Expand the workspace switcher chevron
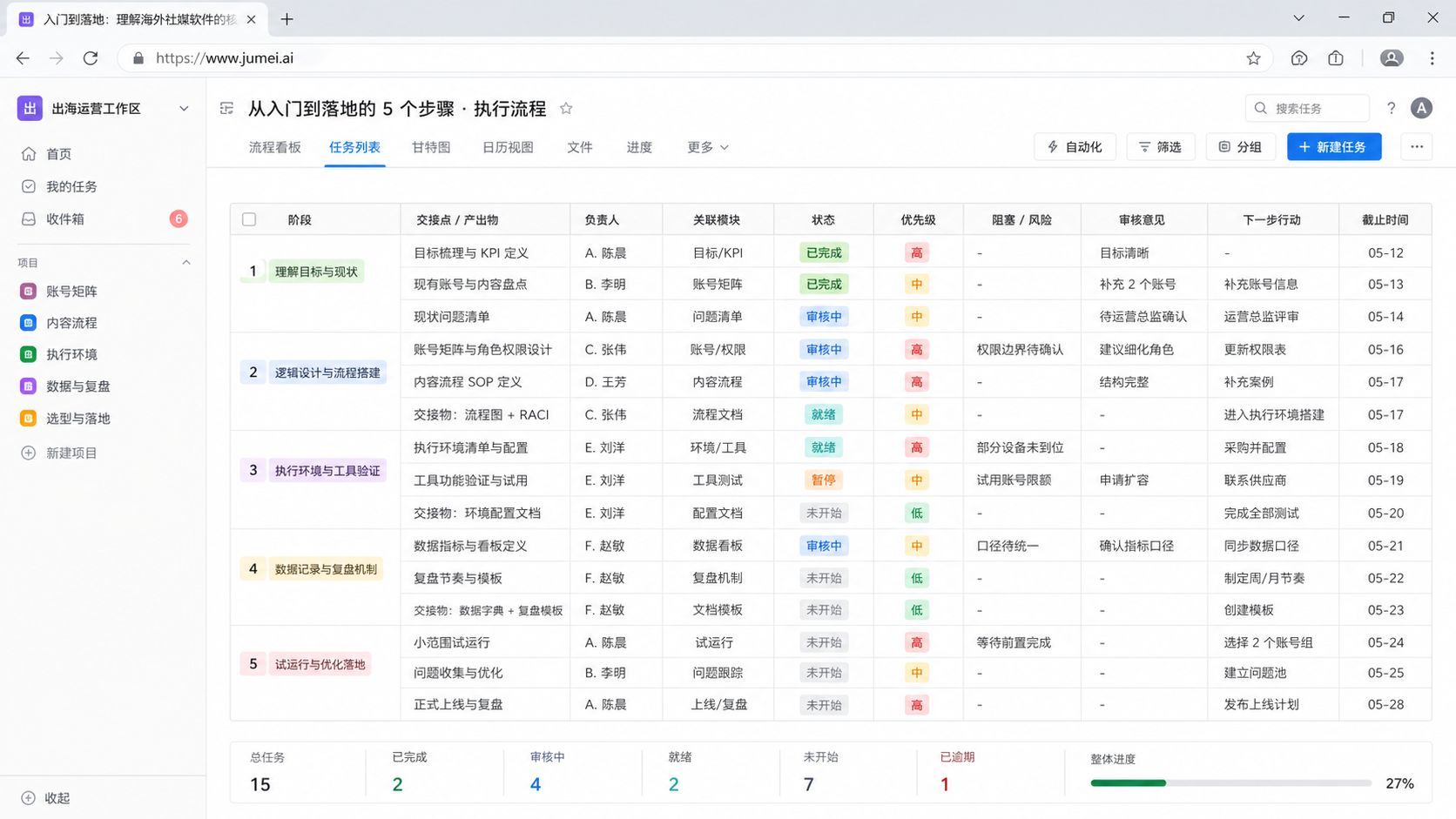Screen dimensions: 1456x819 click(x=184, y=109)
